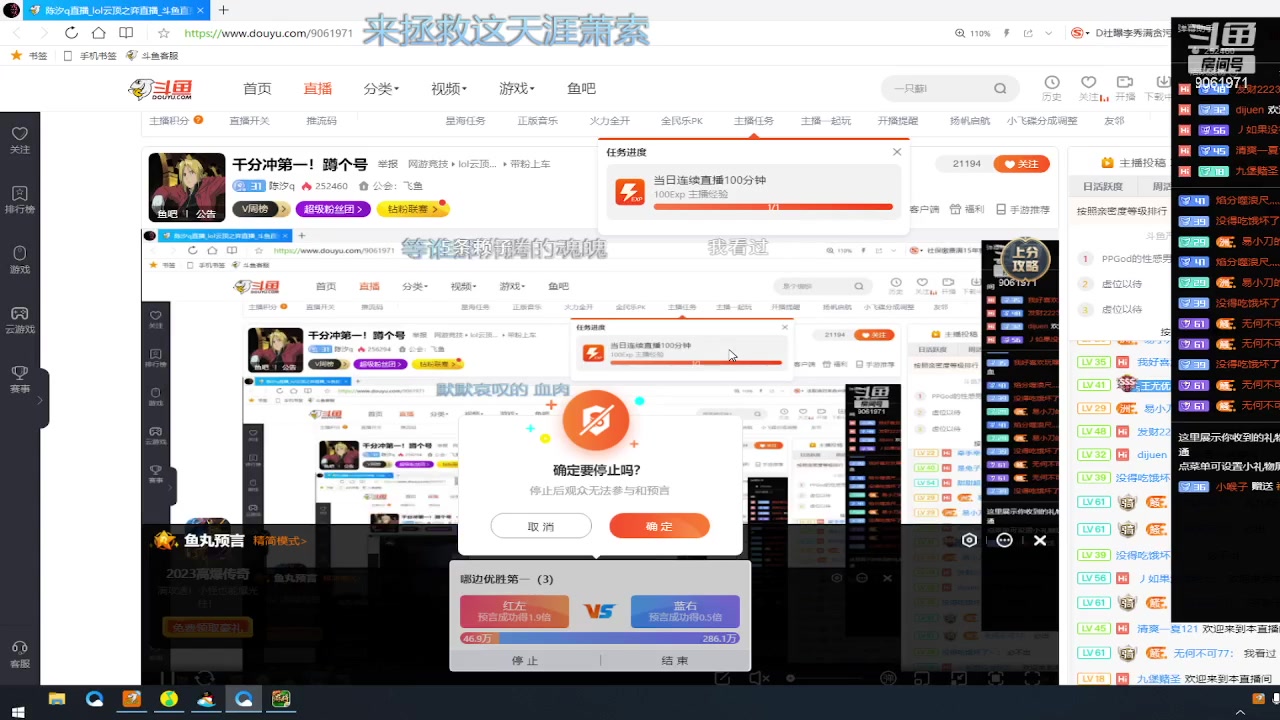Screen dimensions: 1280x720
Task: Open Sogou search engine selector dropdown
Action: [1079, 33]
